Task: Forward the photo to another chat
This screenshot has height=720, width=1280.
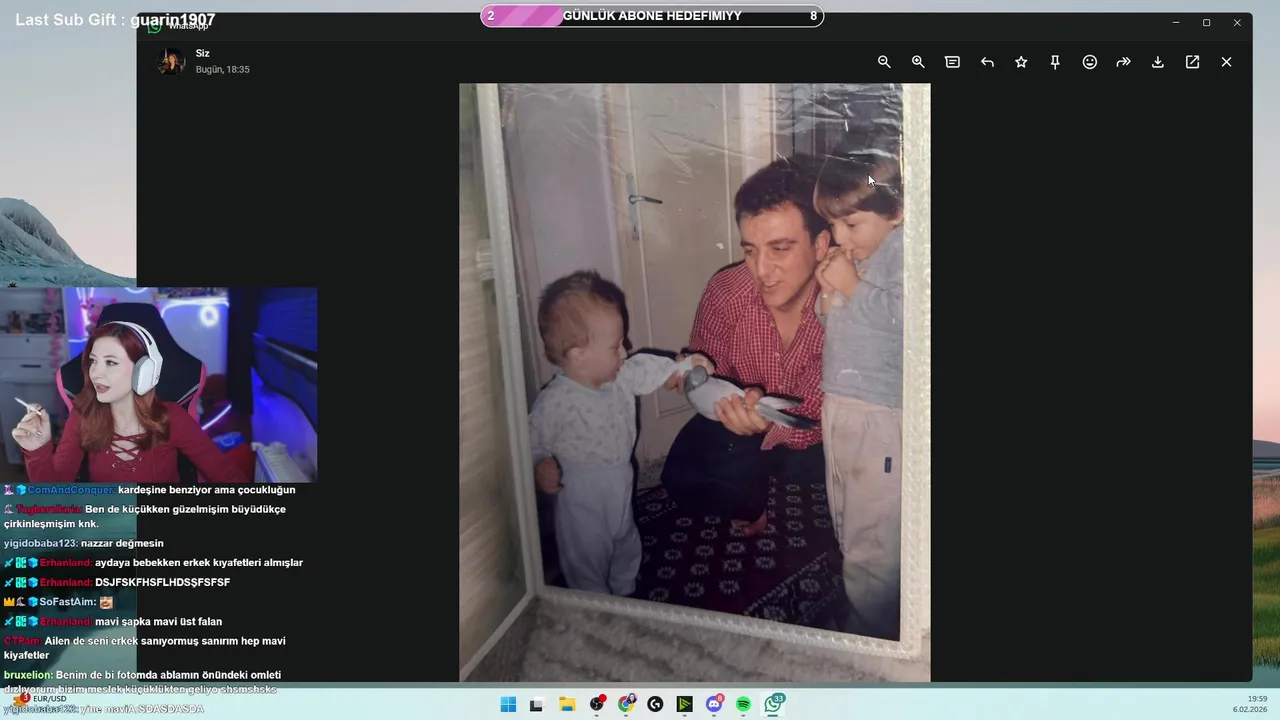Action: [1124, 62]
